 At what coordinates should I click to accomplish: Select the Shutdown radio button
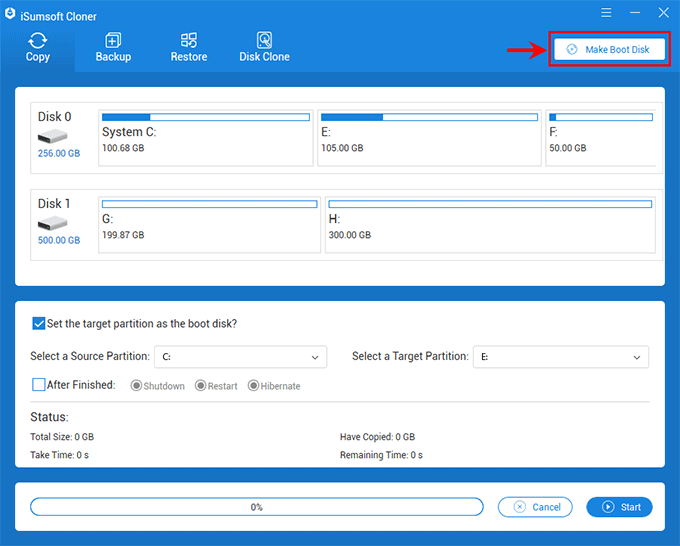tap(136, 386)
